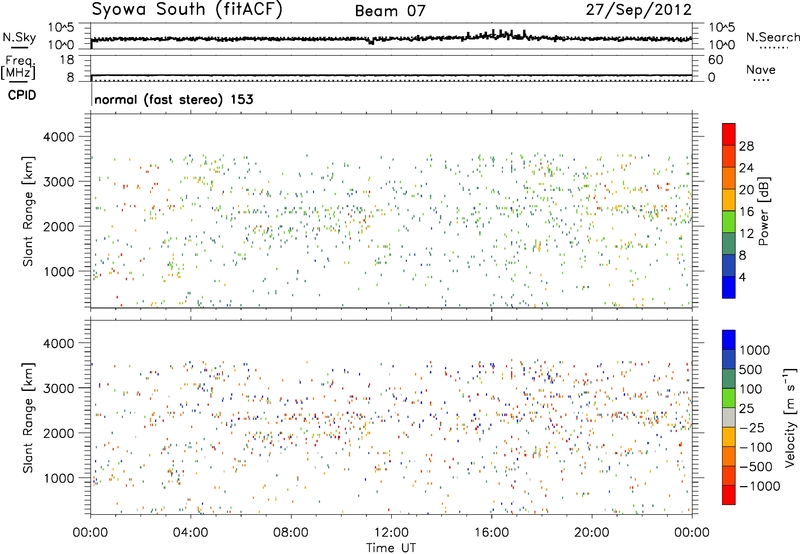
Task: Click the gray segment of velocity color bar
Action: point(729,418)
